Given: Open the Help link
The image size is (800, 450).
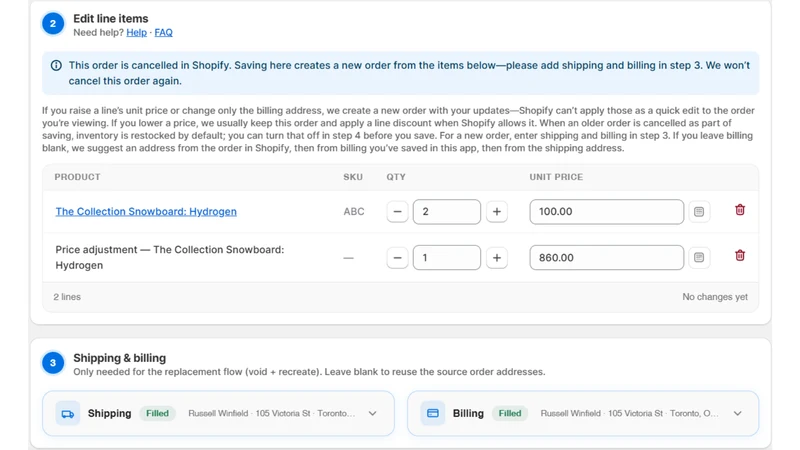Looking at the screenshot, I should (136, 33).
